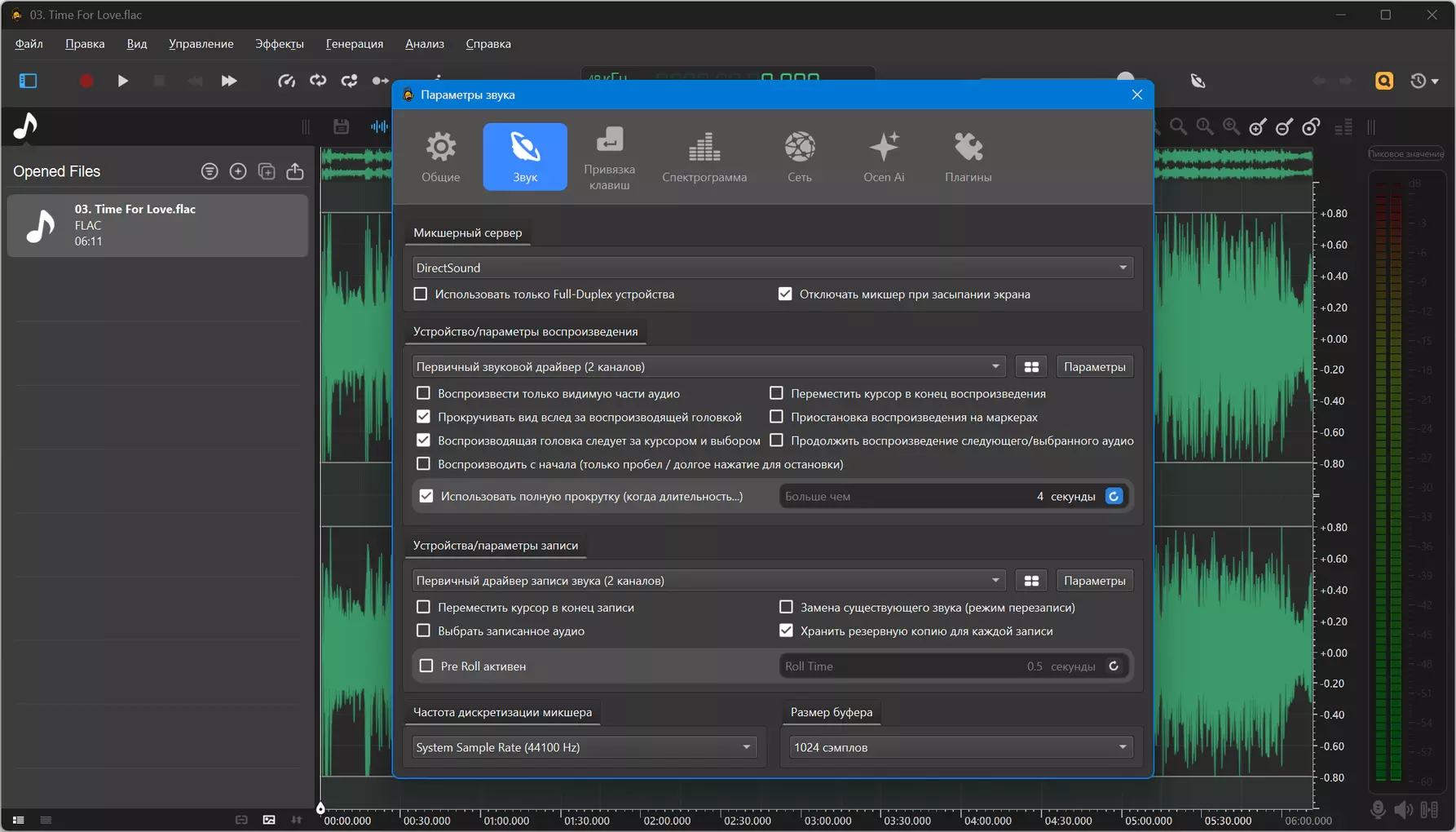Reset the full scroll seconds value
Image resolution: width=1456 pixels, height=832 pixels.
click(1114, 496)
